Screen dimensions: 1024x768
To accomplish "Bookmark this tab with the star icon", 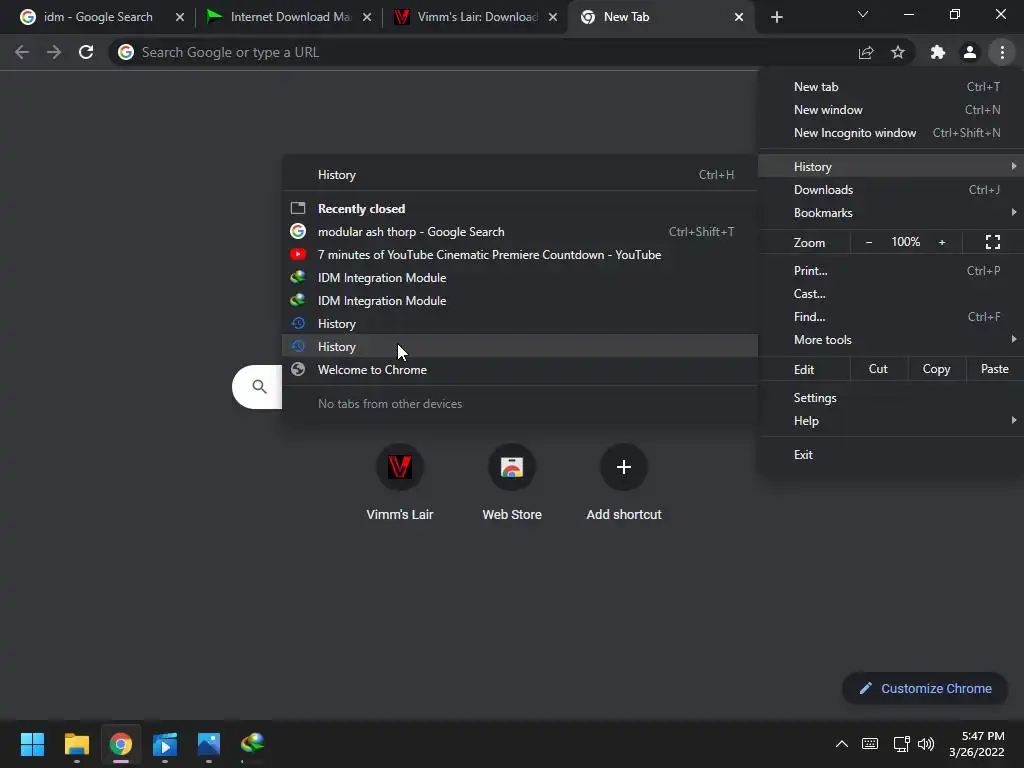I will [x=898, y=52].
